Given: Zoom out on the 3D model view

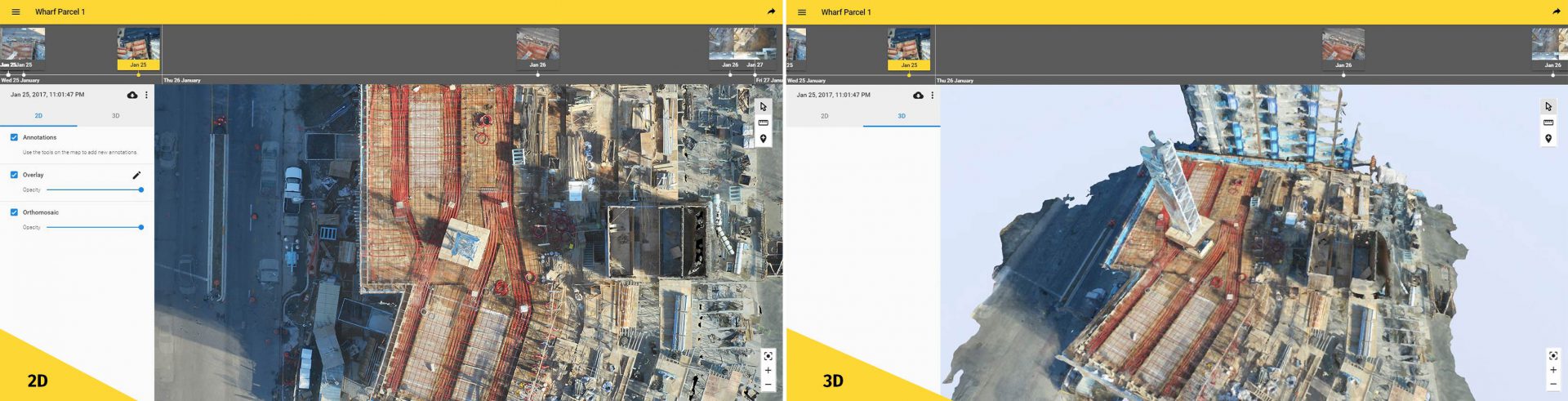Looking at the screenshot, I should 1553,385.
